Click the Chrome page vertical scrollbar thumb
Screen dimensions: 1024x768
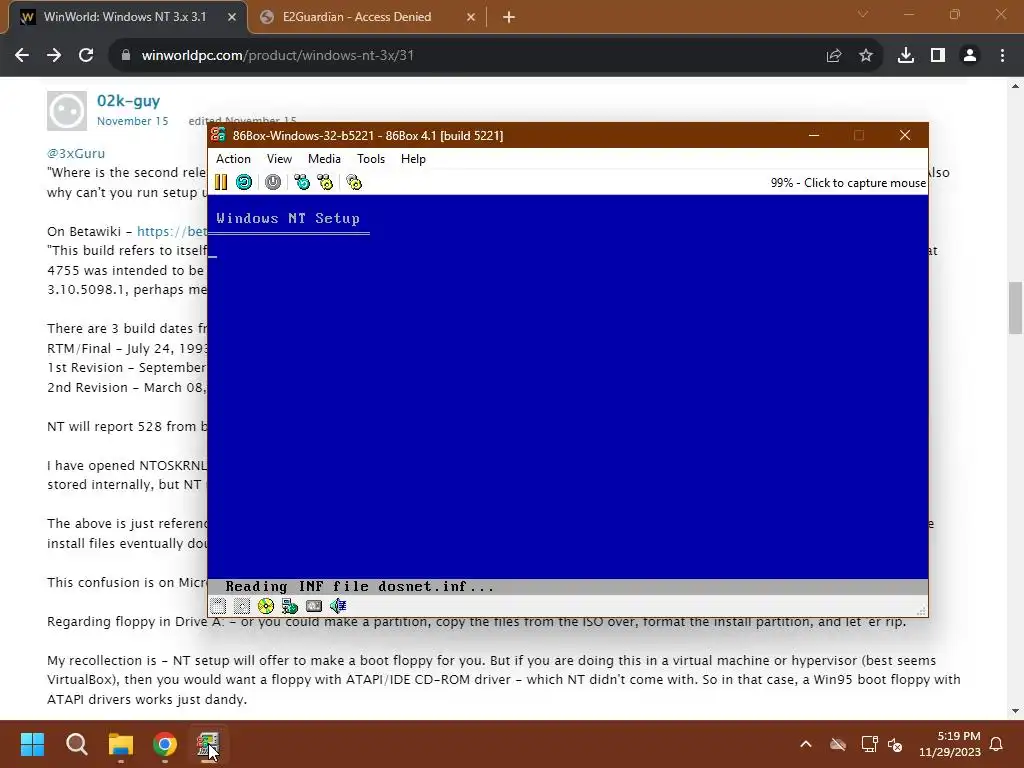pyautogui.click(x=1016, y=308)
